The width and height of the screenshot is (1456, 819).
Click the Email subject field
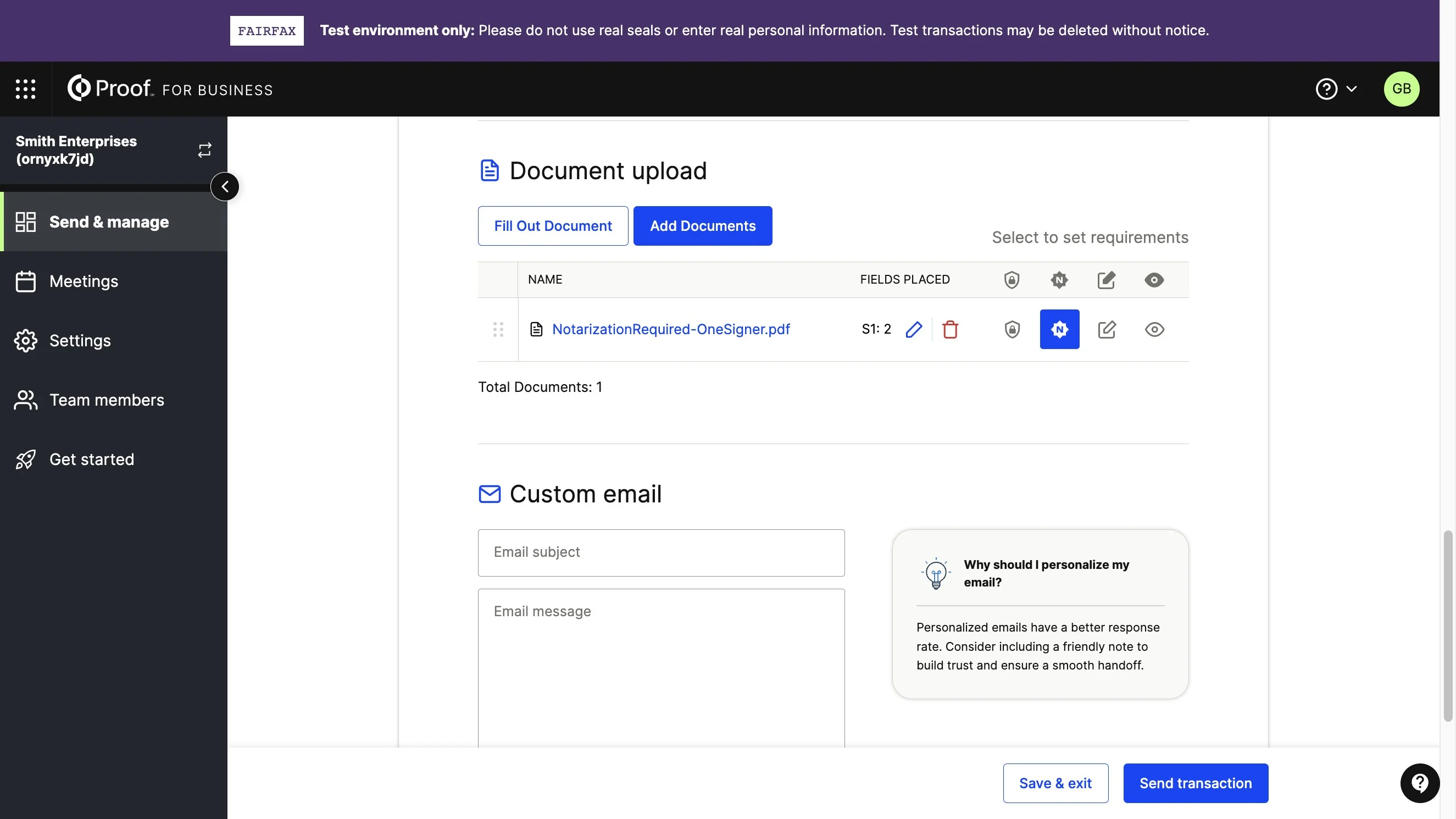click(x=662, y=552)
